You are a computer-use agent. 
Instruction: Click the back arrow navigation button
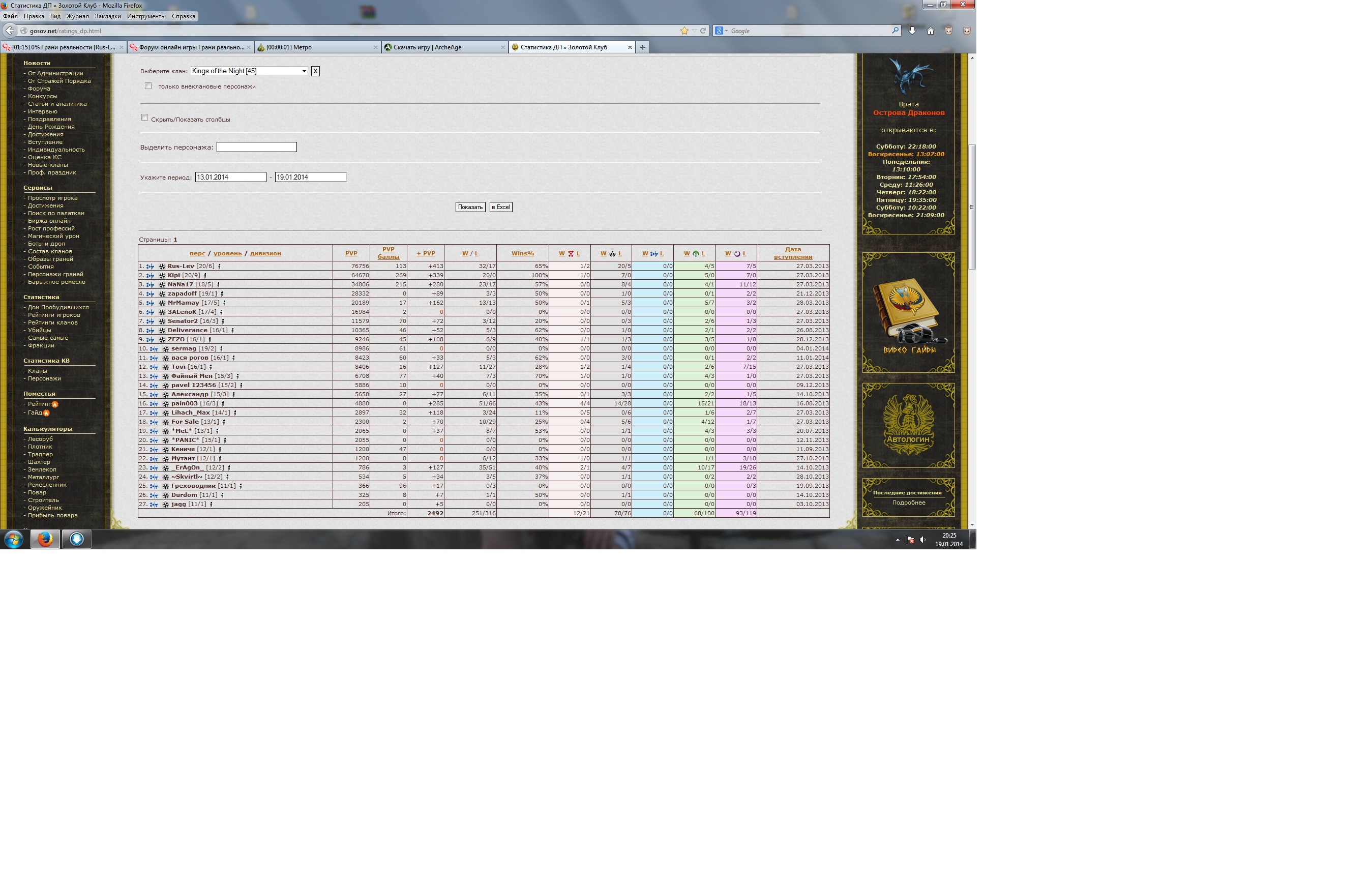[x=10, y=31]
